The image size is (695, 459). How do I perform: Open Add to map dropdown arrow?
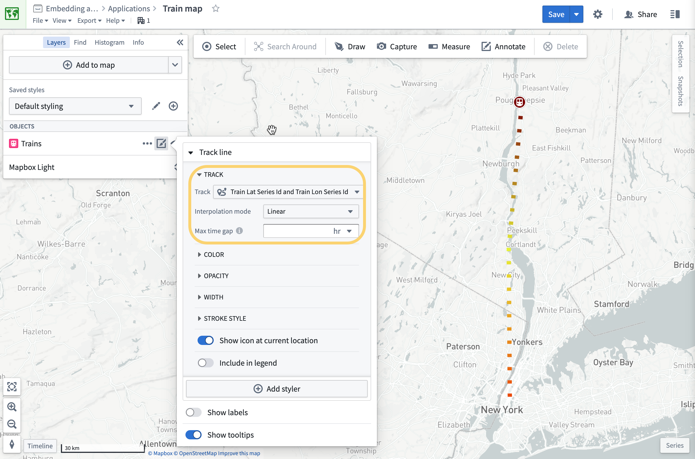pyautogui.click(x=175, y=65)
